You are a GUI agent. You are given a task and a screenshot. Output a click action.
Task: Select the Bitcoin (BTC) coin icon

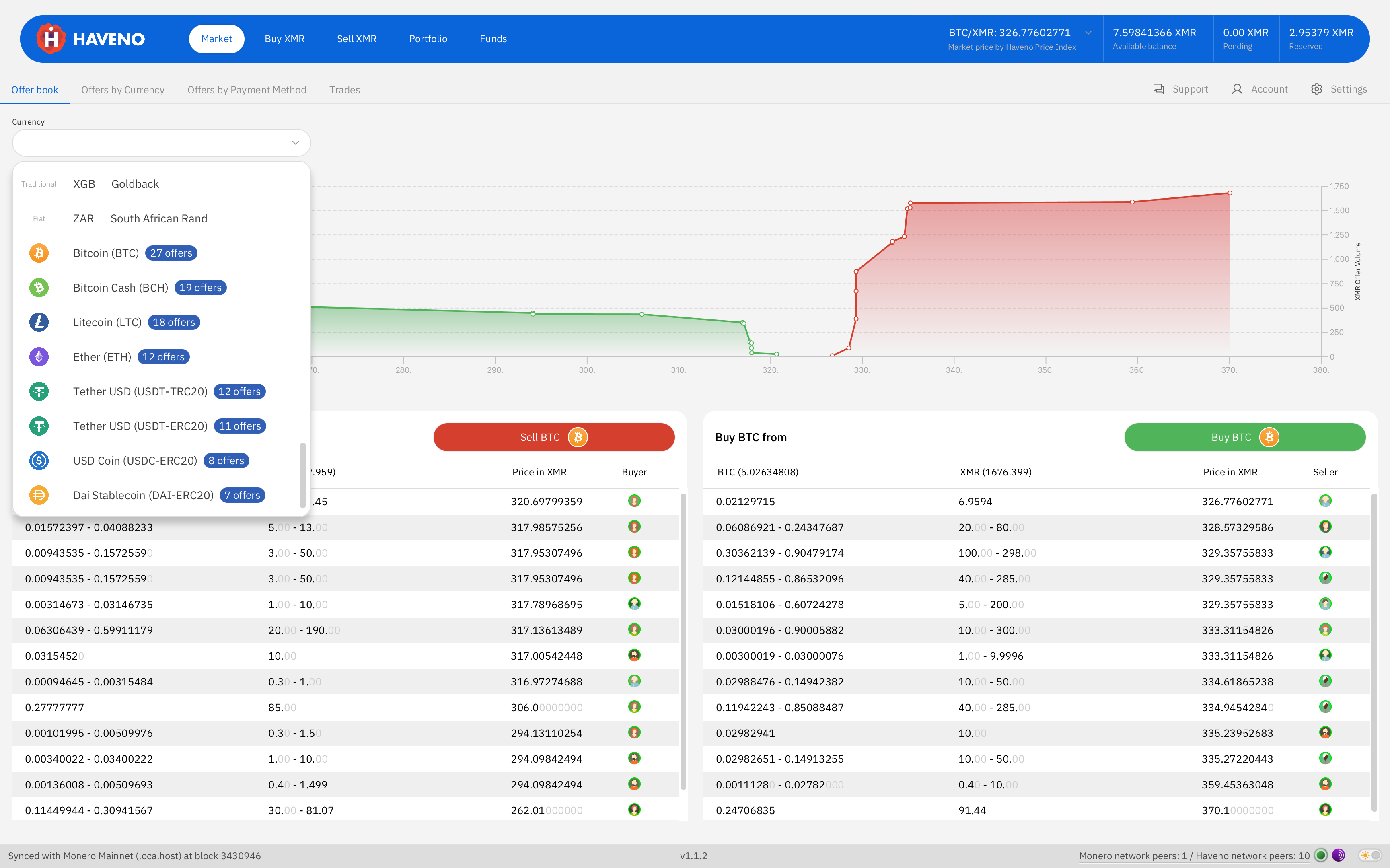coord(39,253)
